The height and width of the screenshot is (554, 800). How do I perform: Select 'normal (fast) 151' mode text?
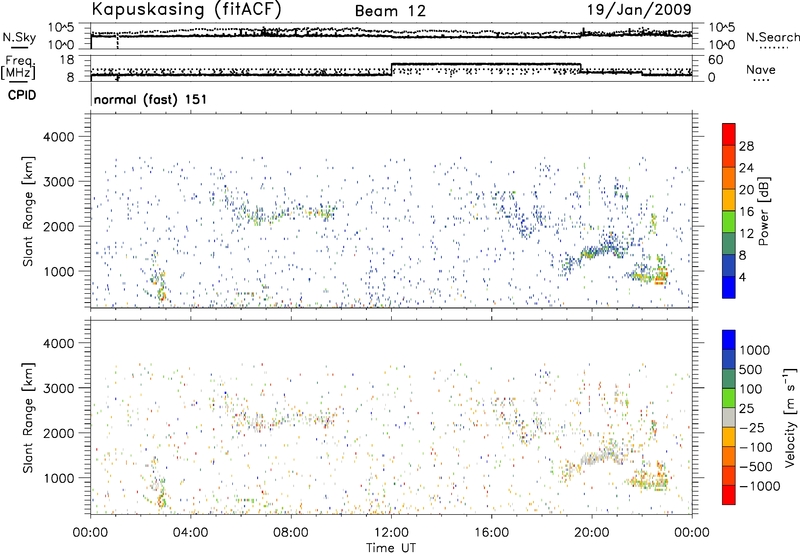(x=151, y=99)
